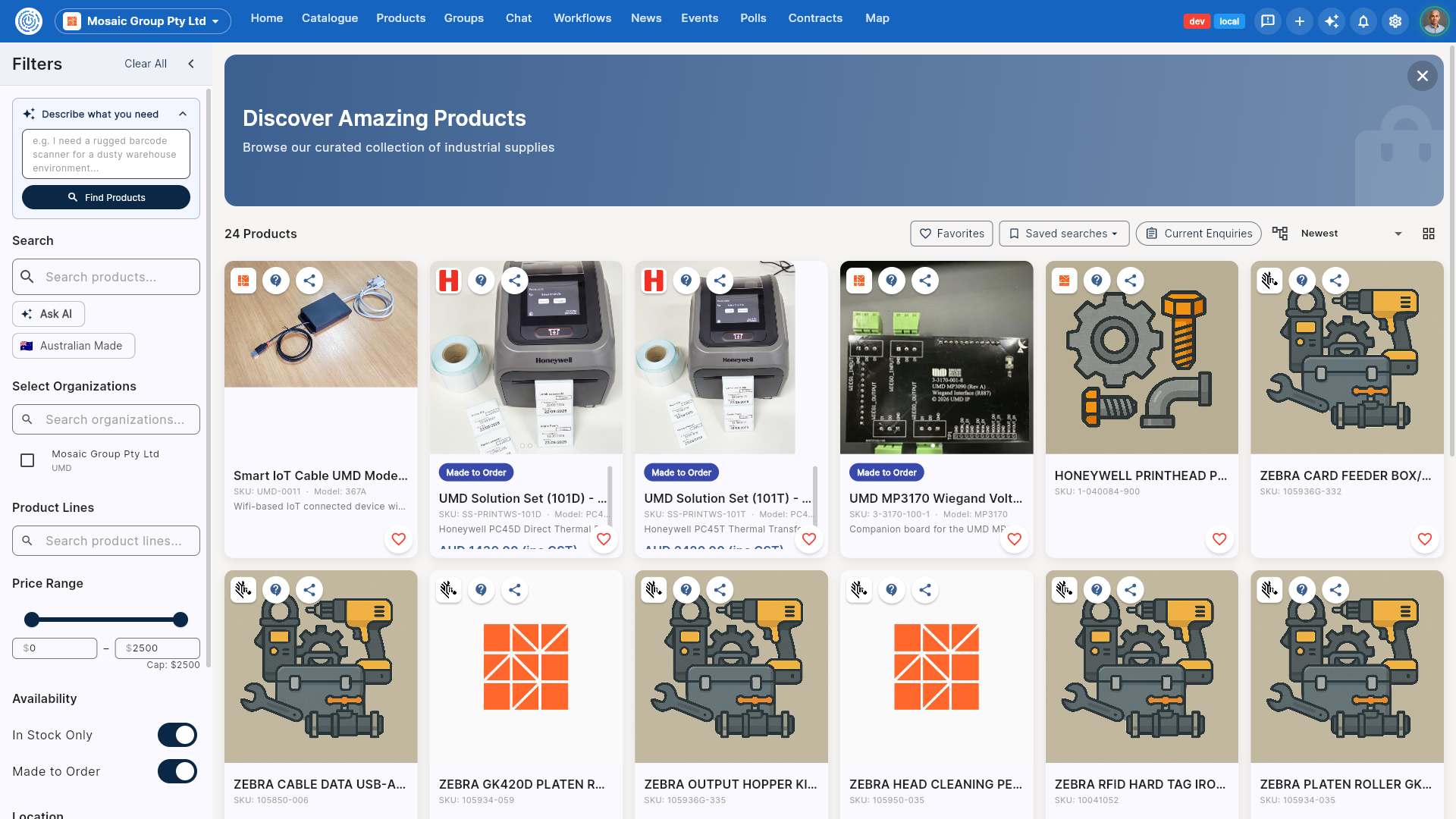Click the plus add icon in header
The image size is (1456, 819).
(1300, 21)
